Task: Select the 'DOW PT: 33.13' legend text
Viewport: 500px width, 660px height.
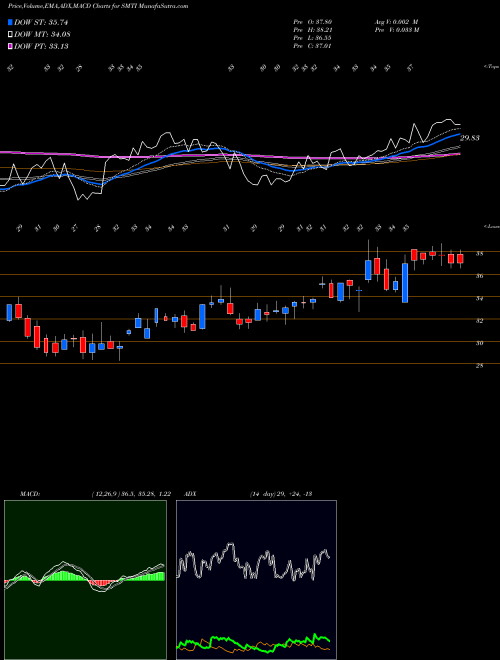Action: point(41,46)
